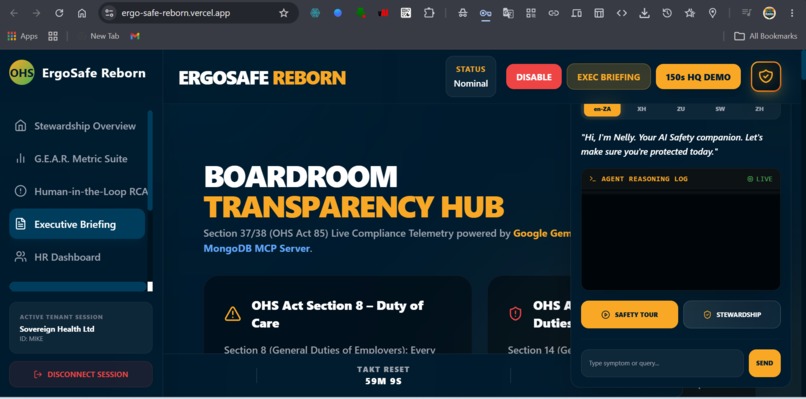Open downloads with the download arrow icon

(644, 13)
